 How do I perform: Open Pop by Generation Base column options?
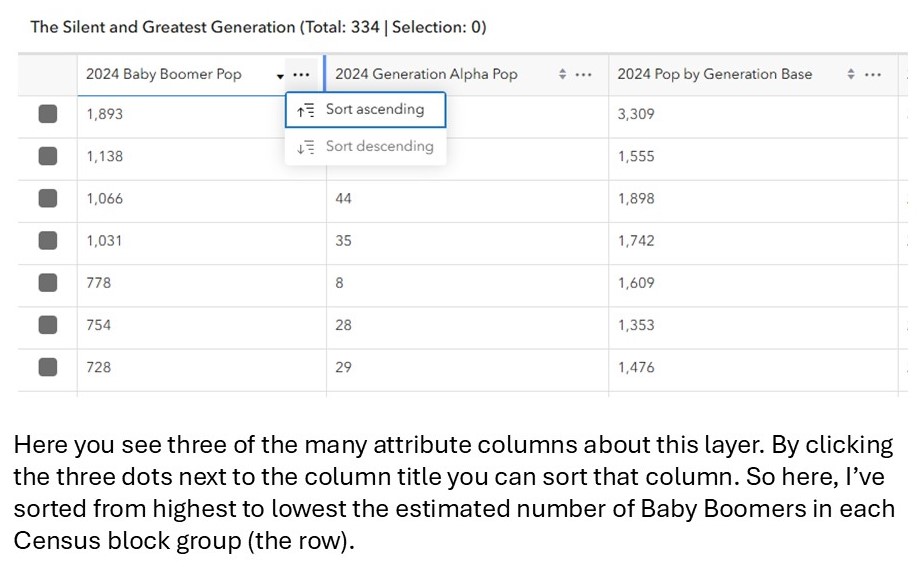pyautogui.click(x=873, y=75)
